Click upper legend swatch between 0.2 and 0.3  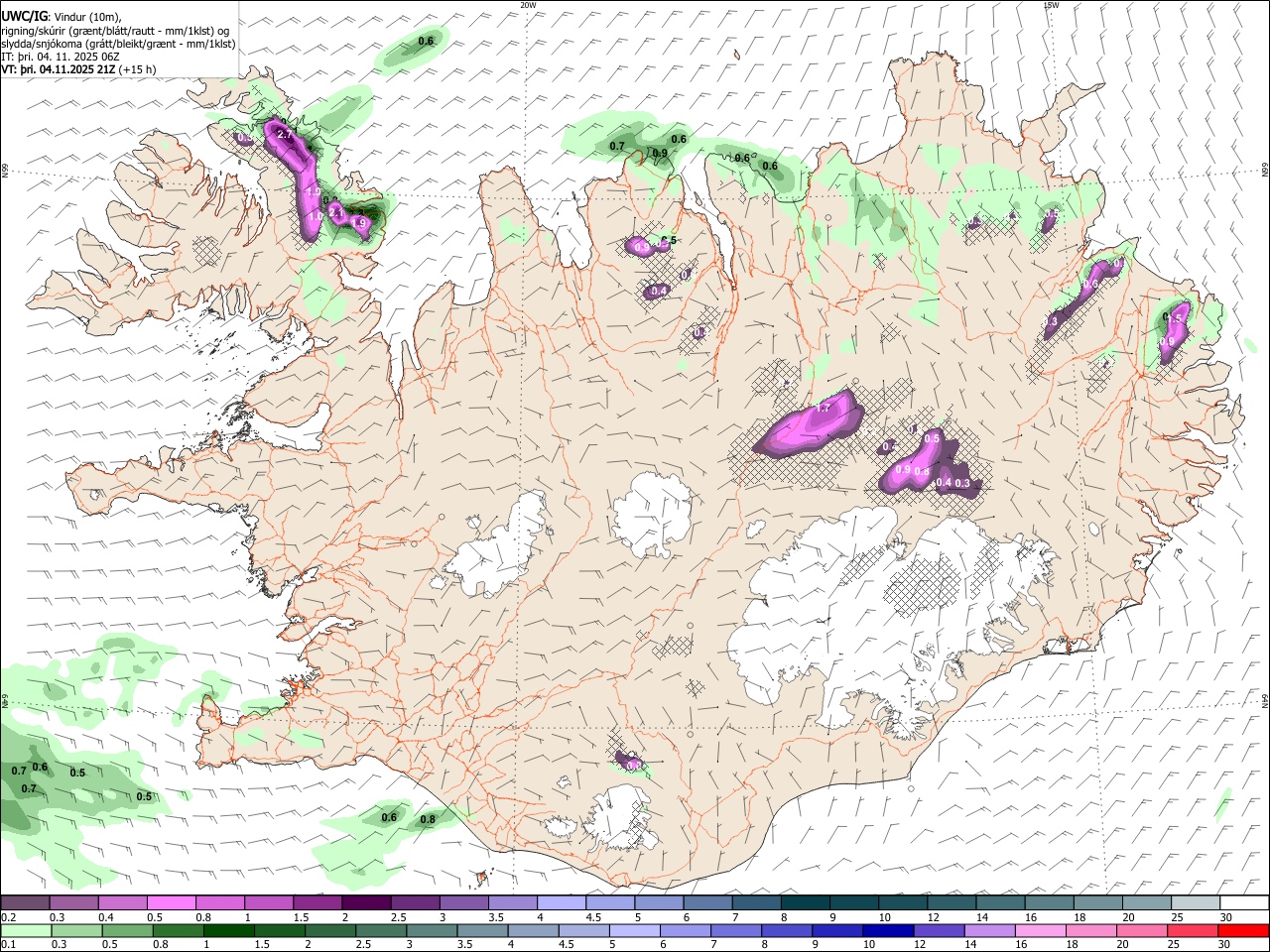click(25, 903)
